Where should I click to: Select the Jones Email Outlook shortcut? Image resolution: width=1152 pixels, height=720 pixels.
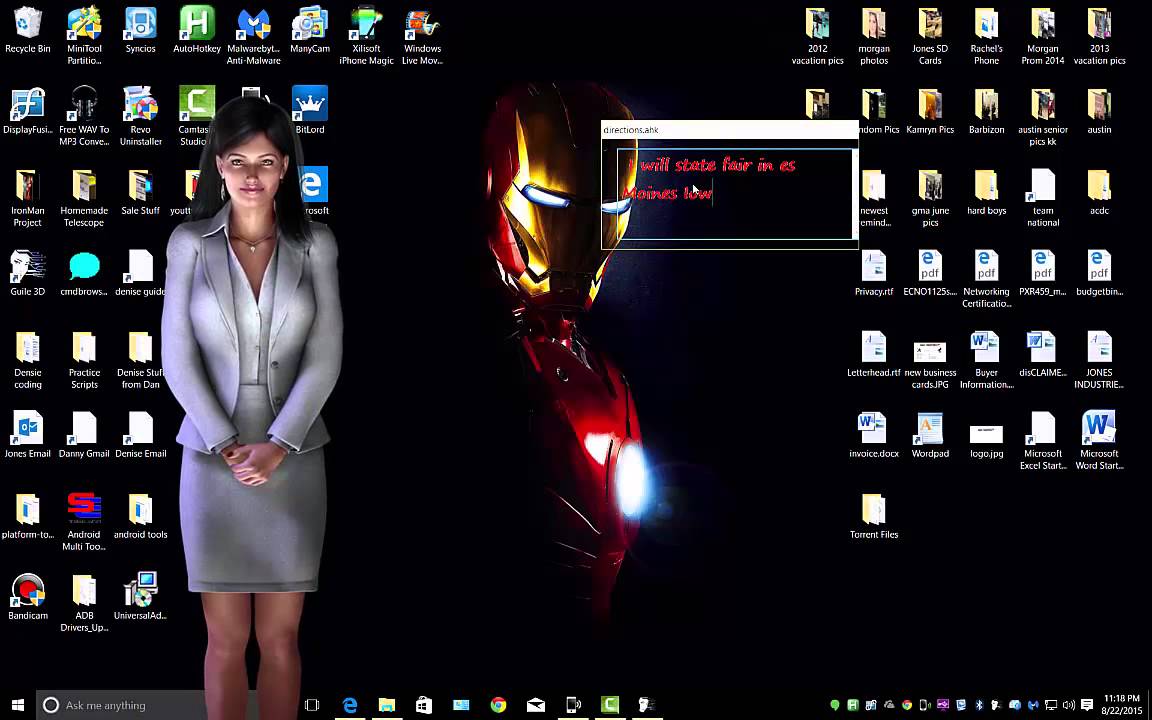28,435
